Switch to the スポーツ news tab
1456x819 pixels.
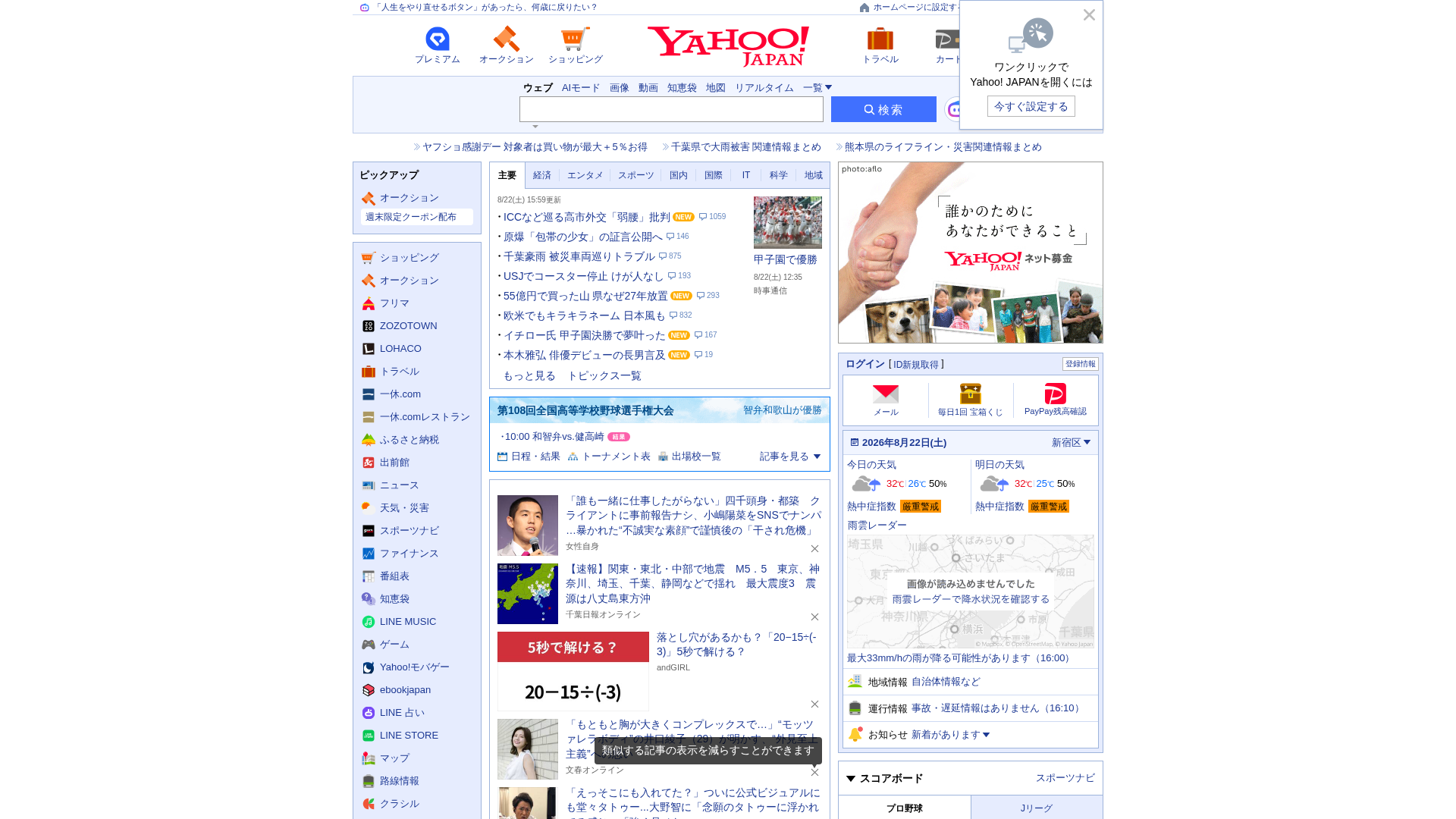[x=635, y=175]
